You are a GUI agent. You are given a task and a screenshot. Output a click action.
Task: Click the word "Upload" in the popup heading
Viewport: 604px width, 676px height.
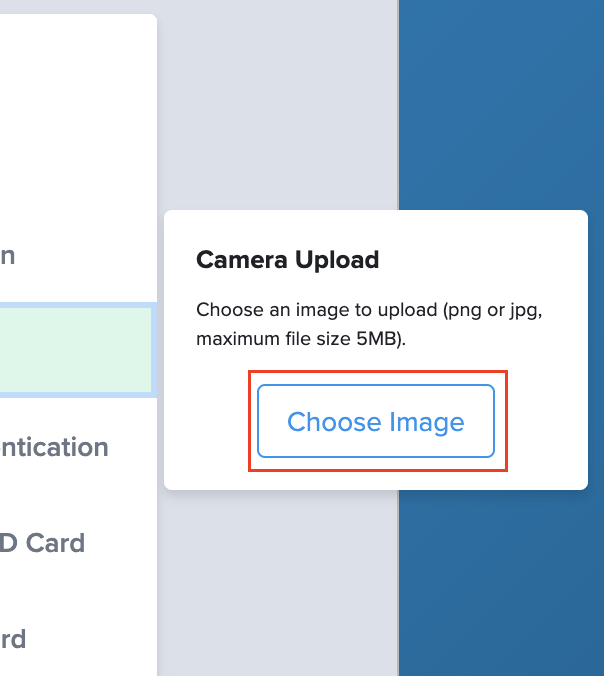[x=335, y=261]
